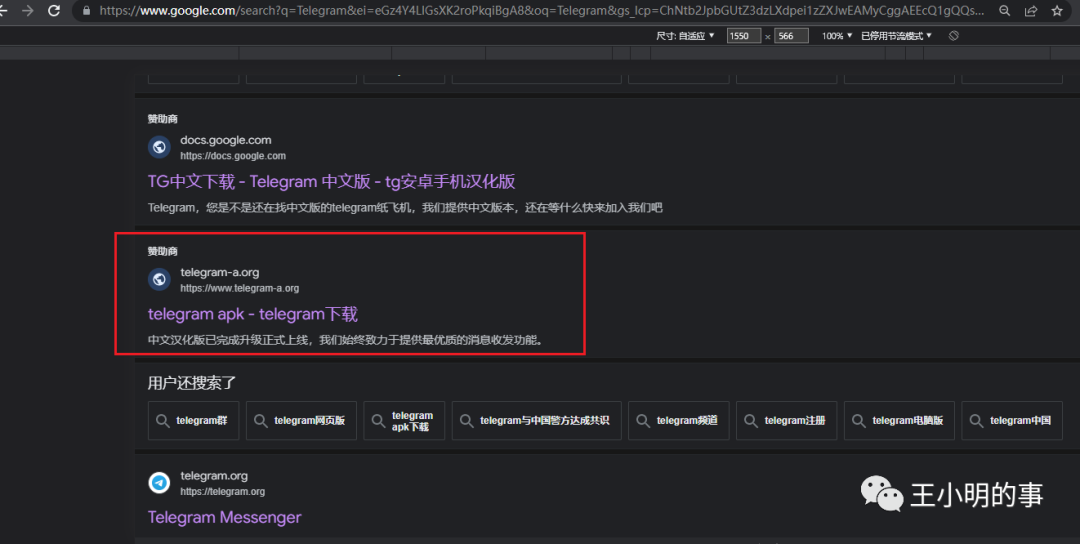Open the 尺寸: 自适应 dimension dropdown
1080x544 pixels.
point(685,36)
